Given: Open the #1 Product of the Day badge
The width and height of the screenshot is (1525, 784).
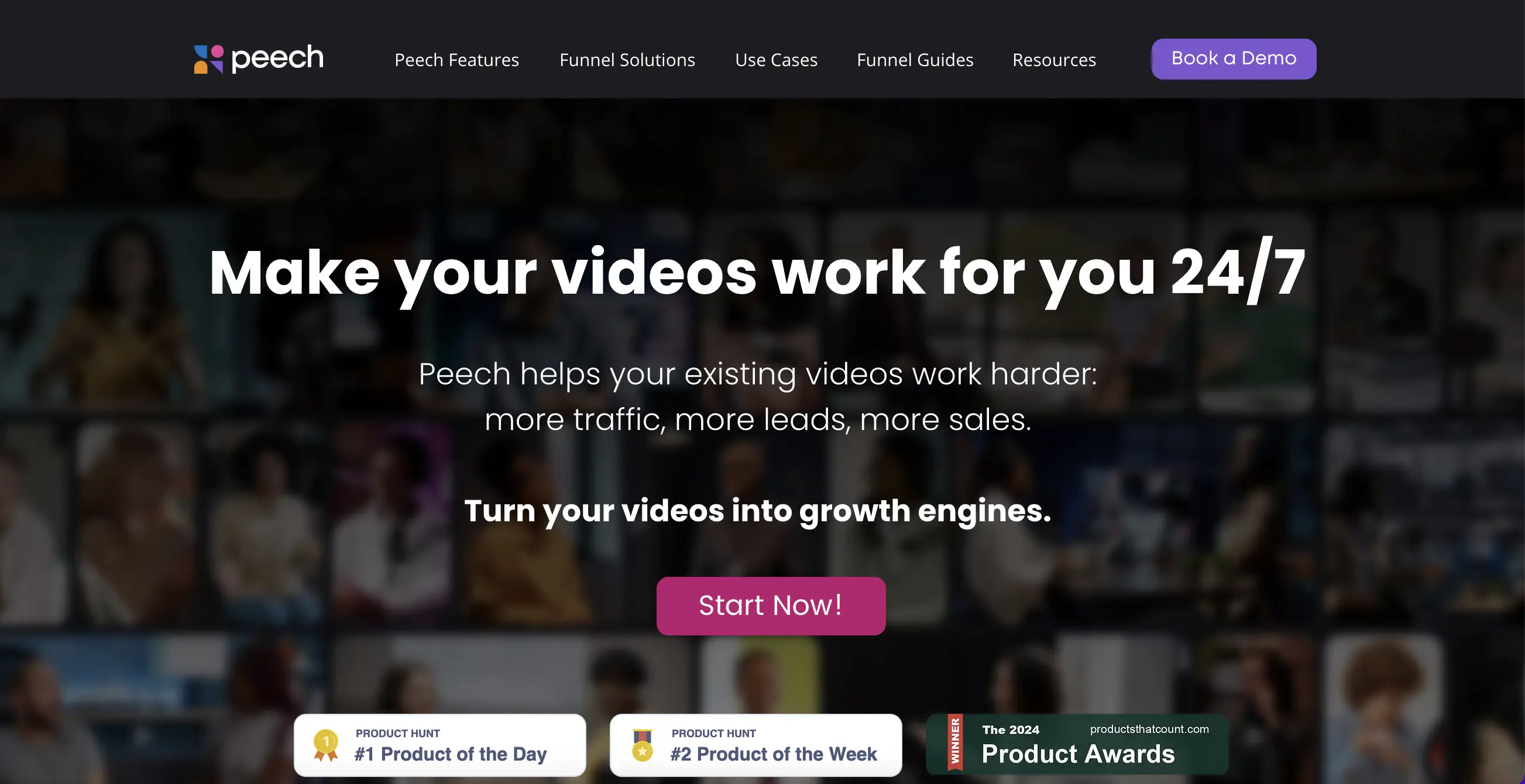Looking at the screenshot, I should (440, 744).
